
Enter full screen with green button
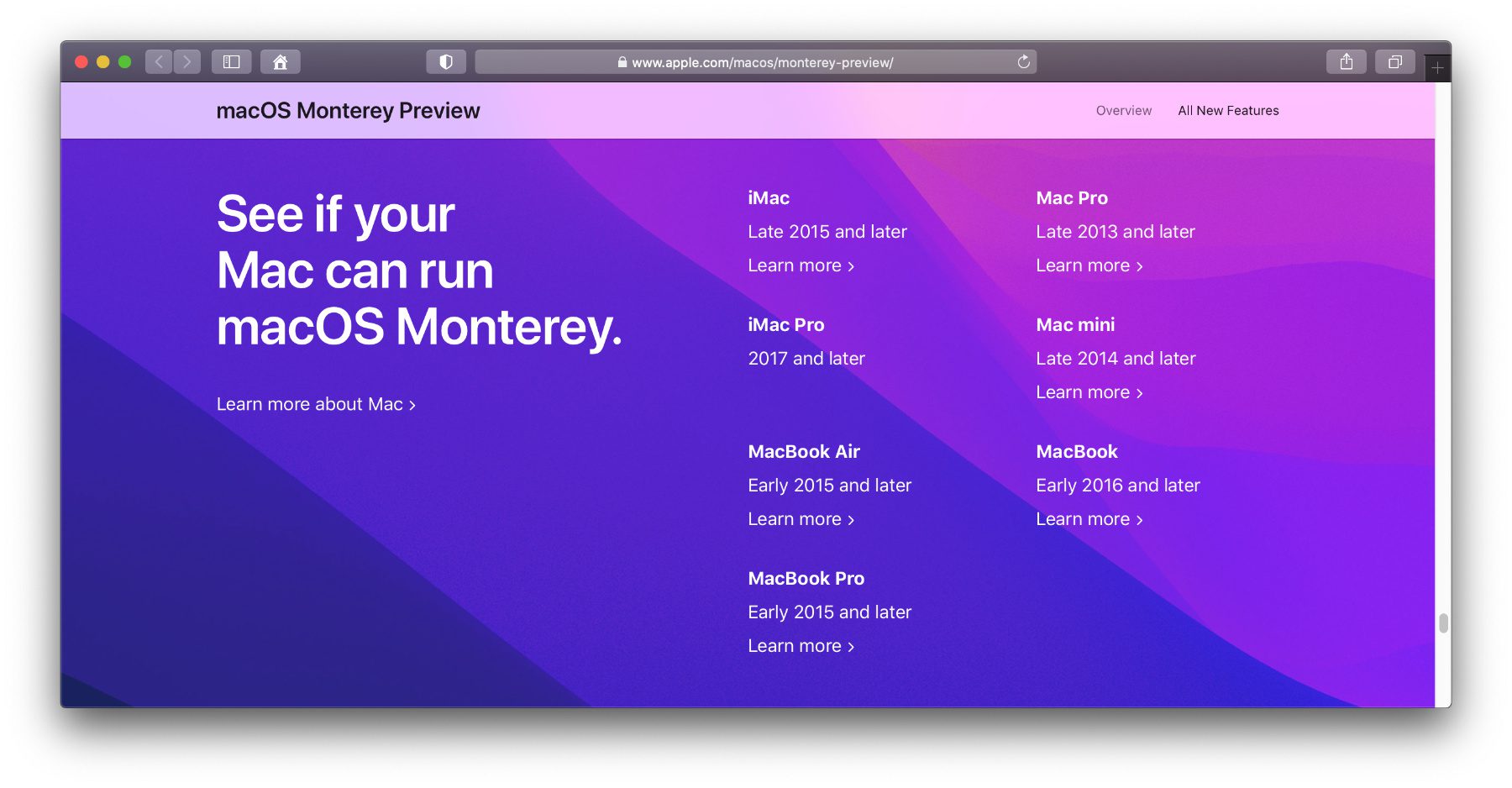(x=125, y=62)
